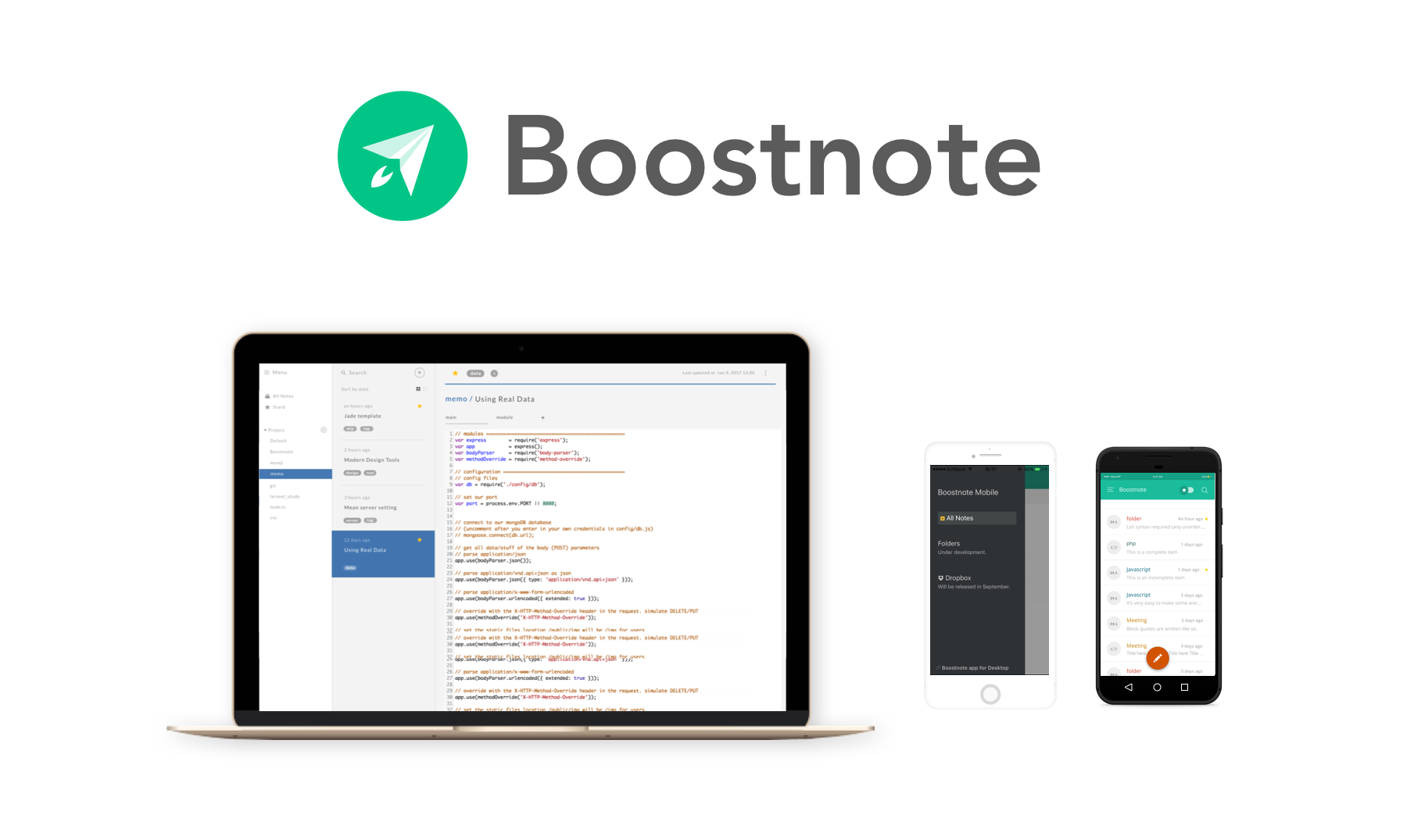
Task: Tap the orange pencil compose button
Action: point(1158,658)
